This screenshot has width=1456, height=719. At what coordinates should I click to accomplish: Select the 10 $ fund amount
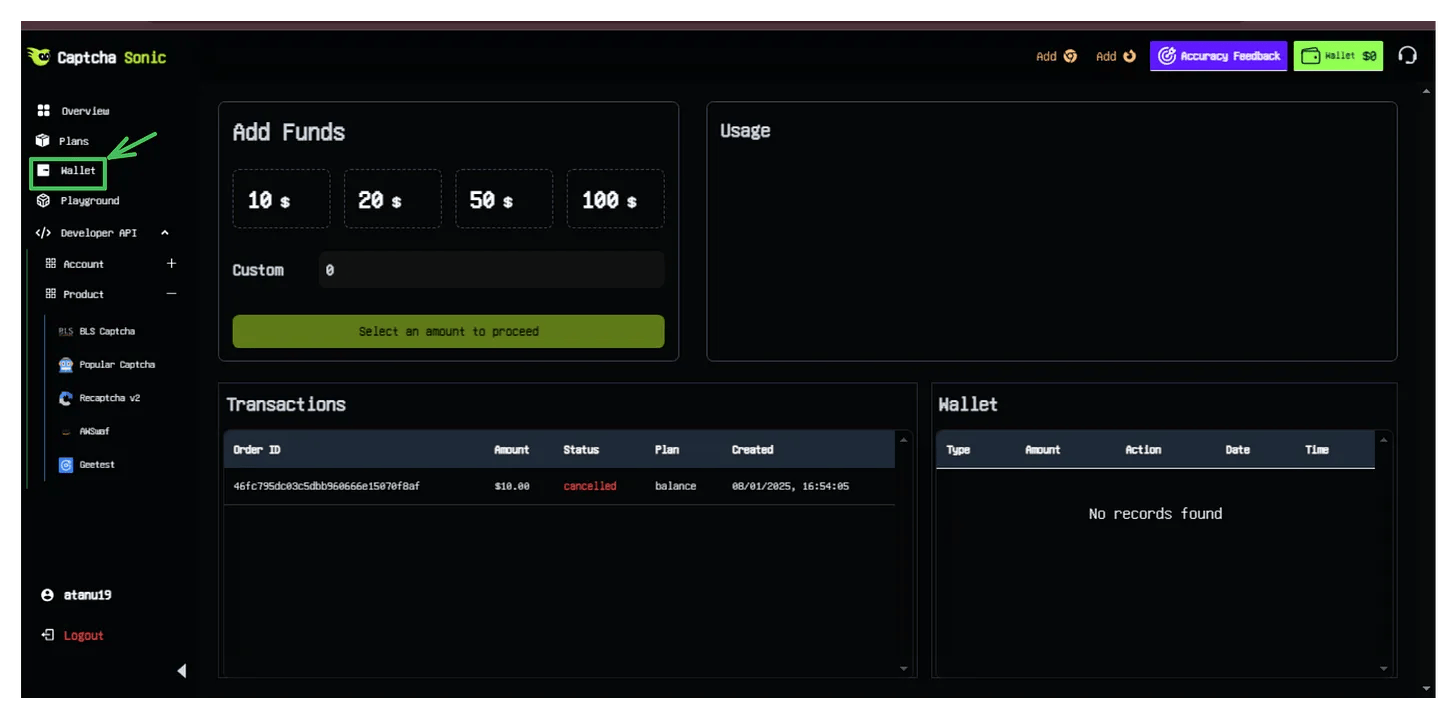pos(281,199)
